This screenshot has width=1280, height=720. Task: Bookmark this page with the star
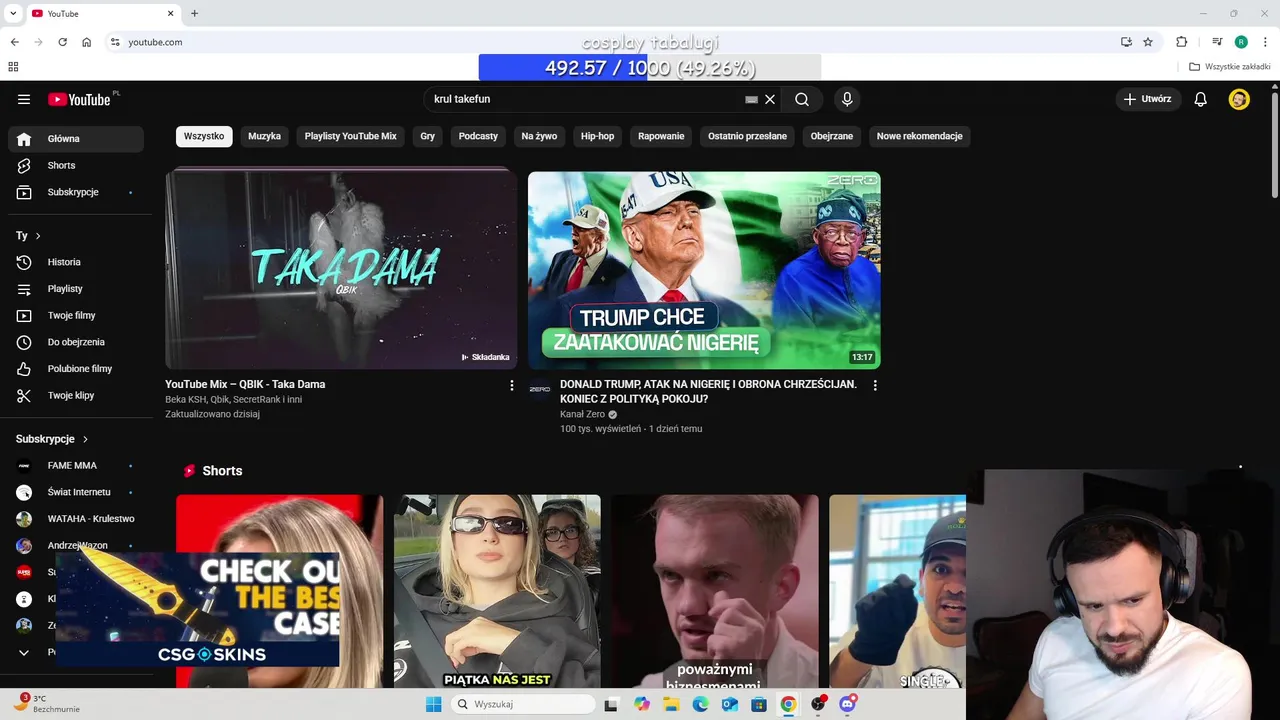click(1148, 42)
